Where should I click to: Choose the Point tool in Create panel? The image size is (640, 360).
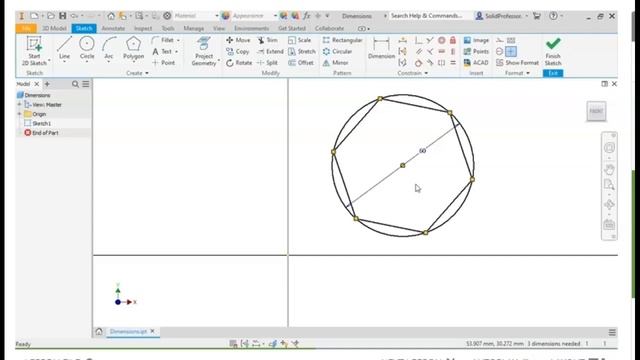(x=163, y=63)
